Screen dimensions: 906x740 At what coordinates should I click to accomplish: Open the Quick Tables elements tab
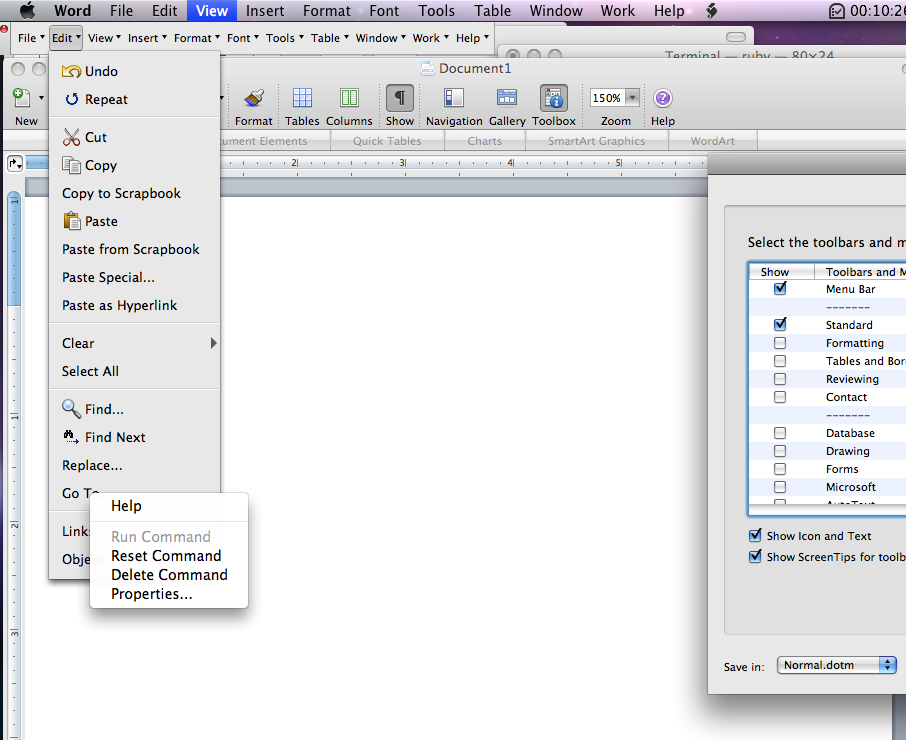[387, 141]
